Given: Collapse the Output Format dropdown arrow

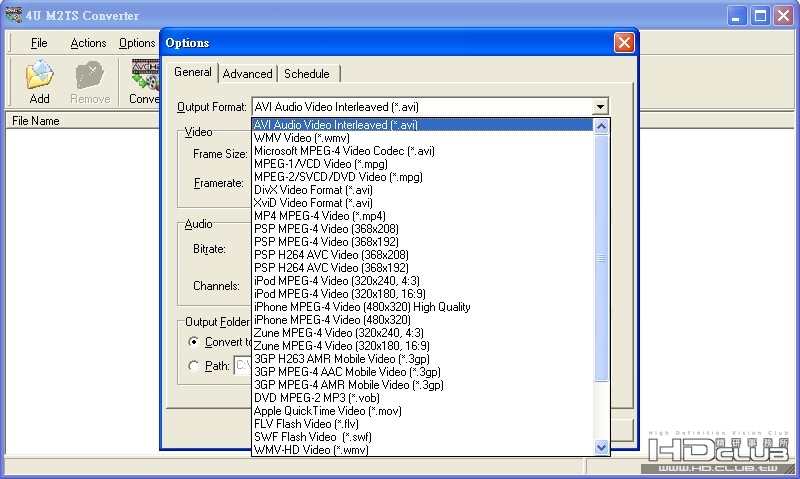Looking at the screenshot, I should pos(600,107).
